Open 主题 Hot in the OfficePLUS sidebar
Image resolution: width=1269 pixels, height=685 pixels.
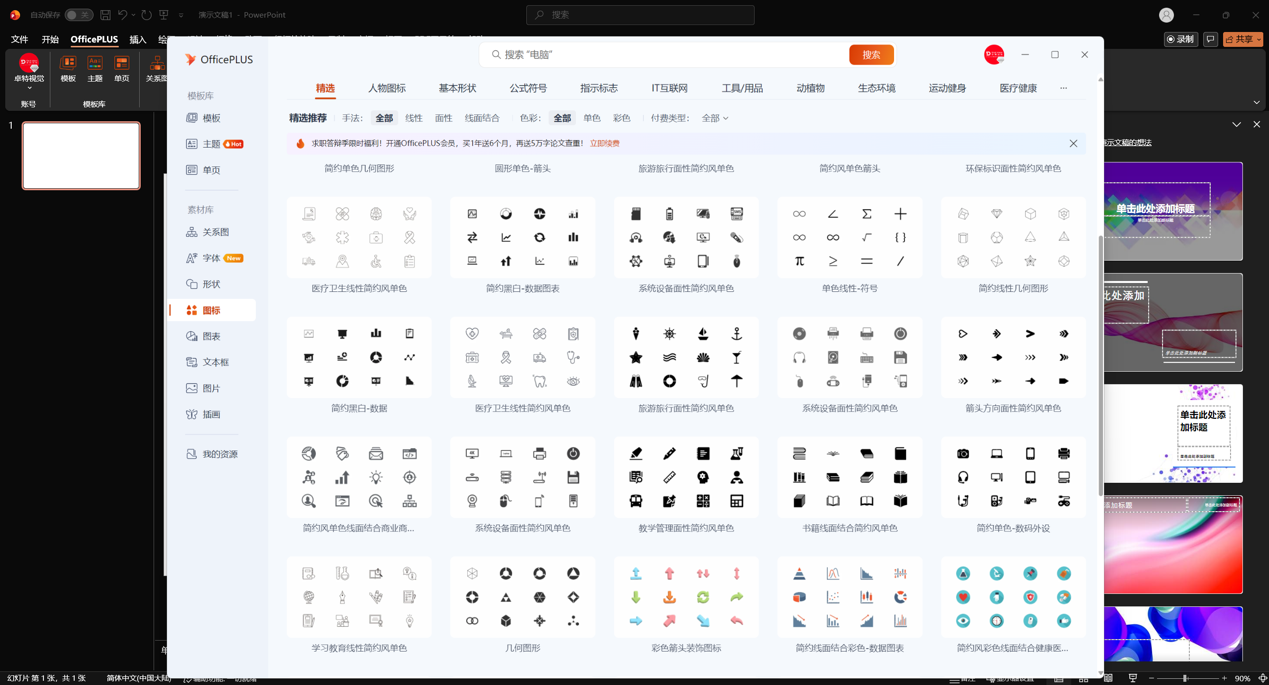(x=212, y=144)
